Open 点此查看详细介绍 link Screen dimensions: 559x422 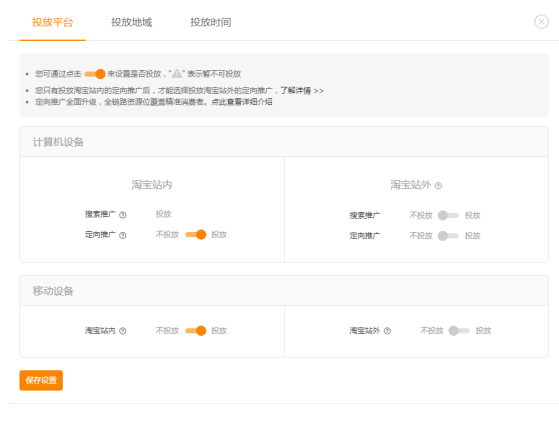click(242, 102)
